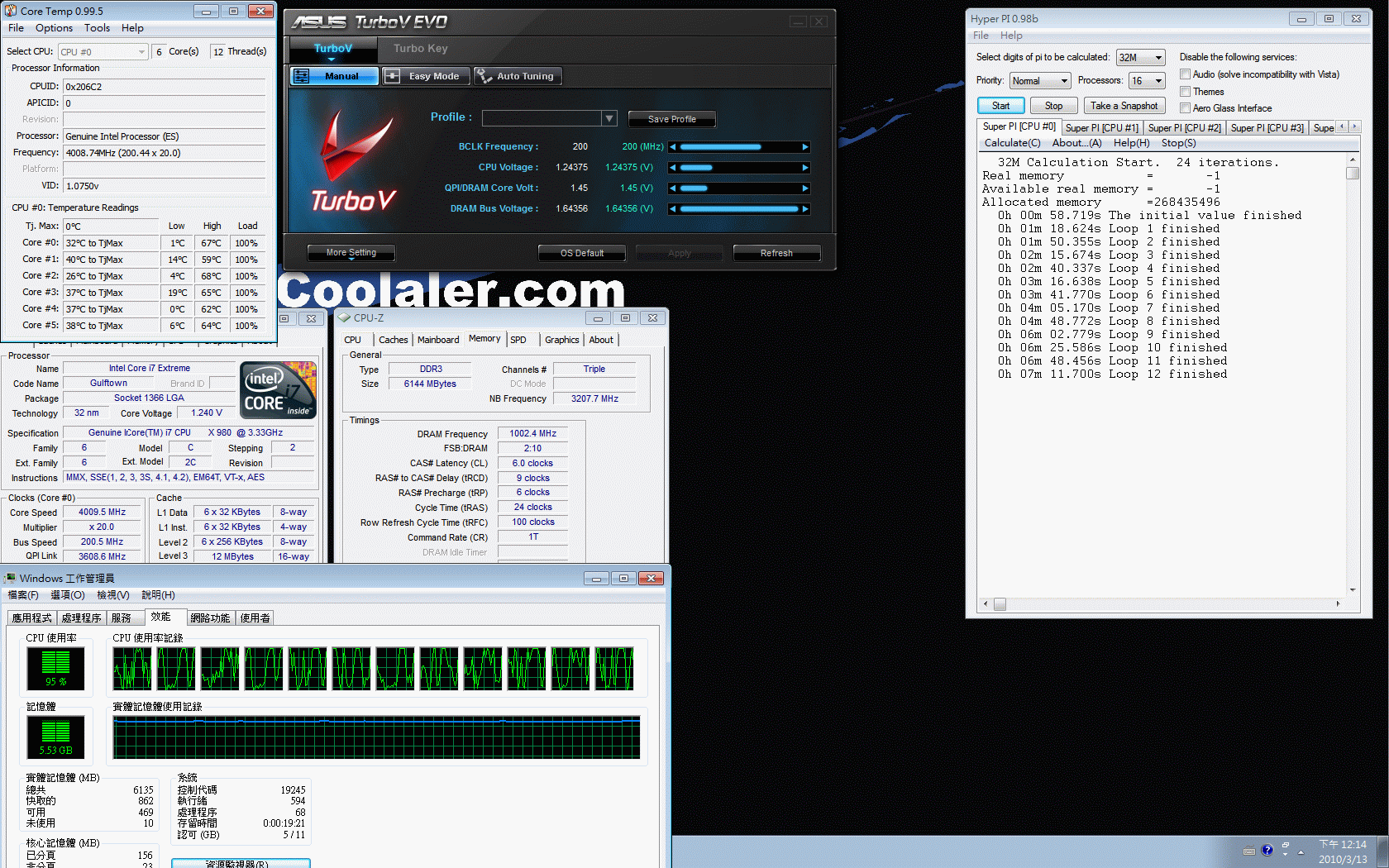
Task: Open 網路功能 tab in Task Manager
Action: (210, 618)
